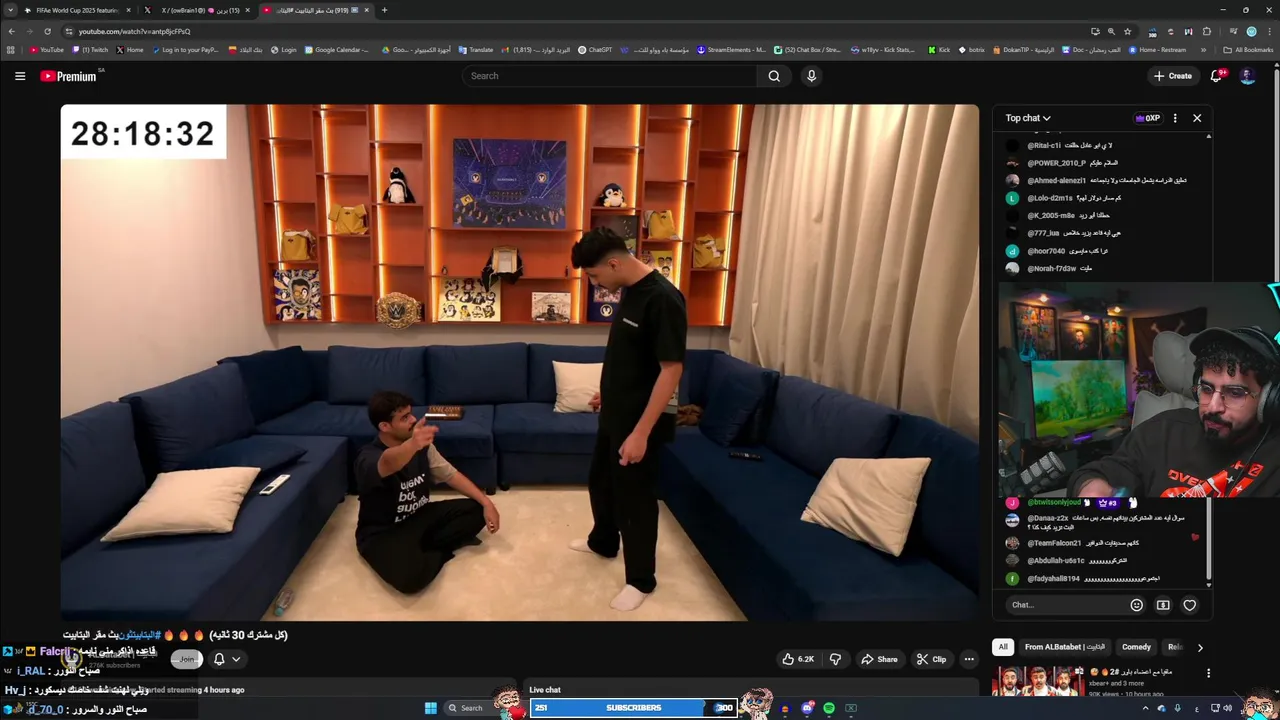Click taskbar volume speaker icon
Viewport: 1280px width, 720px height.
1227,708
